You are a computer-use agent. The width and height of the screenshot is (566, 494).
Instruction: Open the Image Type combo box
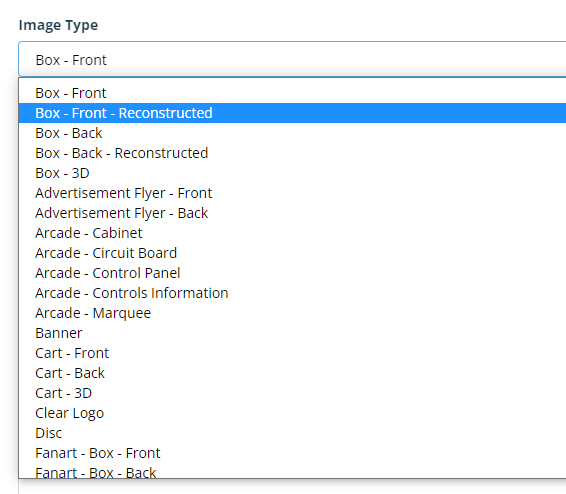tap(292, 60)
